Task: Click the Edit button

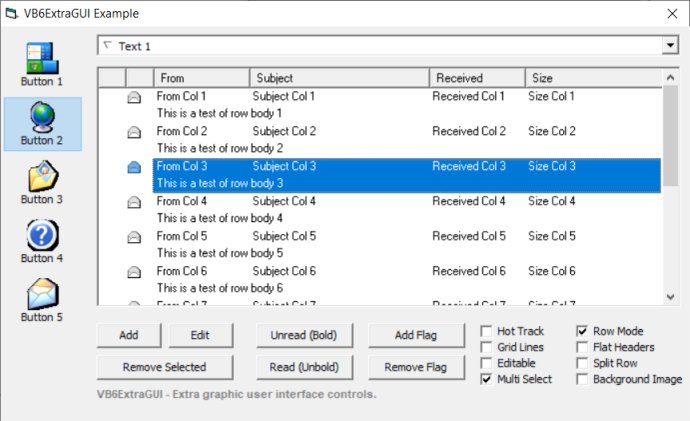Action: pyautogui.click(x=200, y=335)
